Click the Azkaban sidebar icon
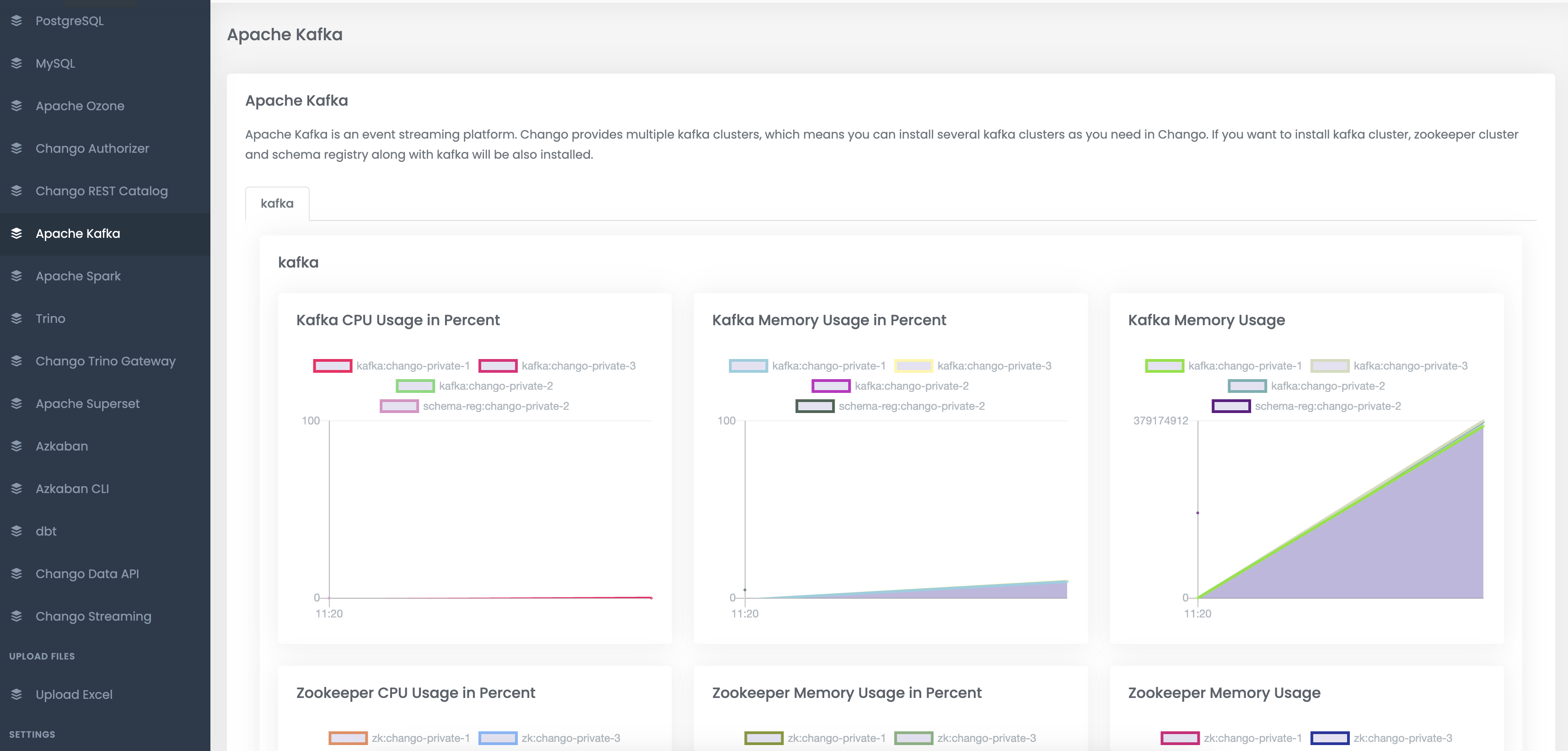Image resolution: width=1568 pixels, height=751 pixels. tap(16, 446)
